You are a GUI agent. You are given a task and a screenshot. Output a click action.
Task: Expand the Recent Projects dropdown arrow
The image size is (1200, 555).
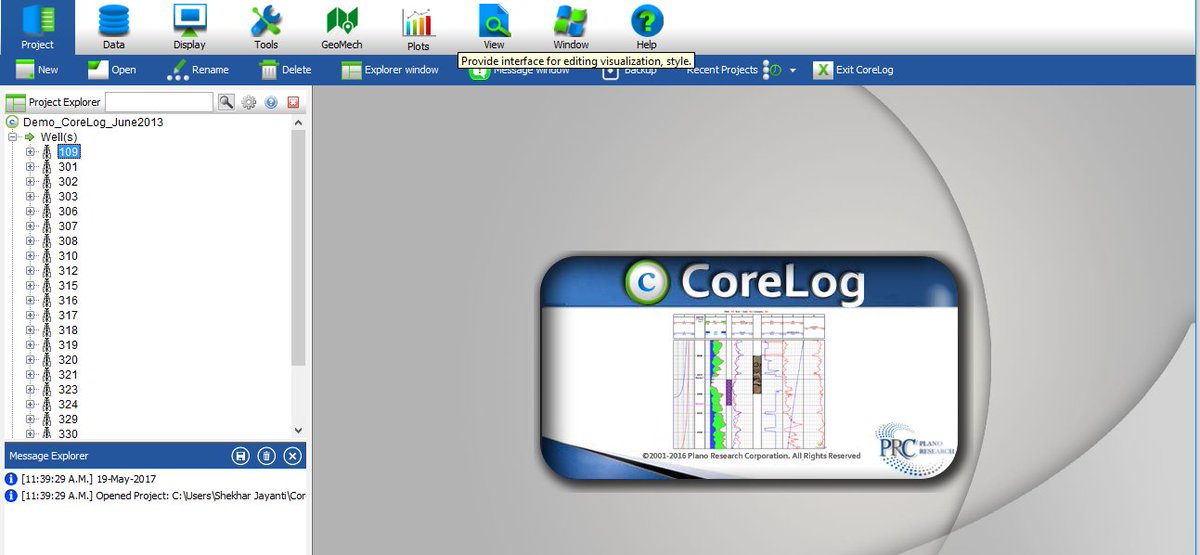point(792,71)
